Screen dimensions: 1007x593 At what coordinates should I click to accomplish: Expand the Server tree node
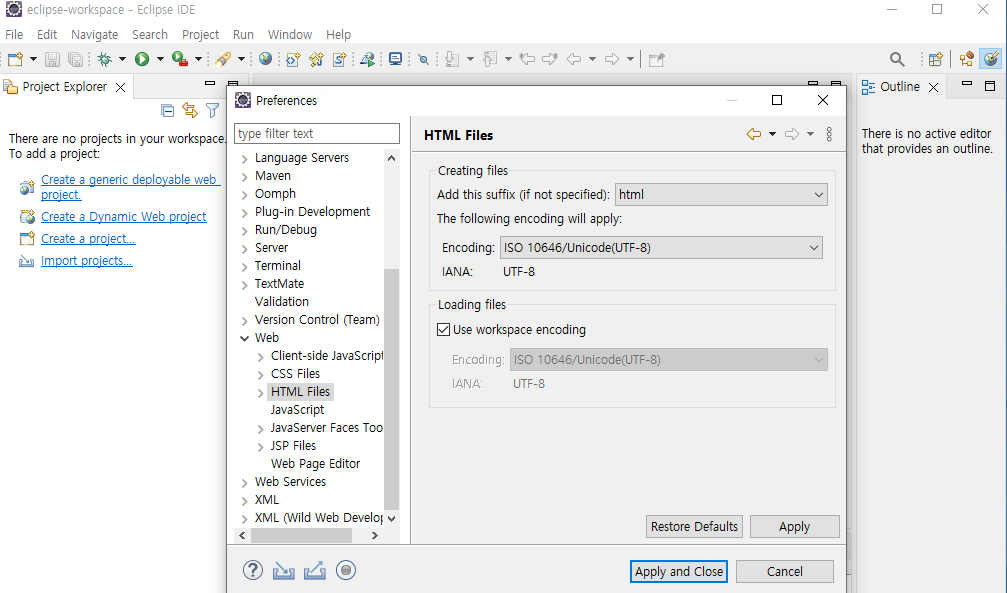tap(245, 249)
